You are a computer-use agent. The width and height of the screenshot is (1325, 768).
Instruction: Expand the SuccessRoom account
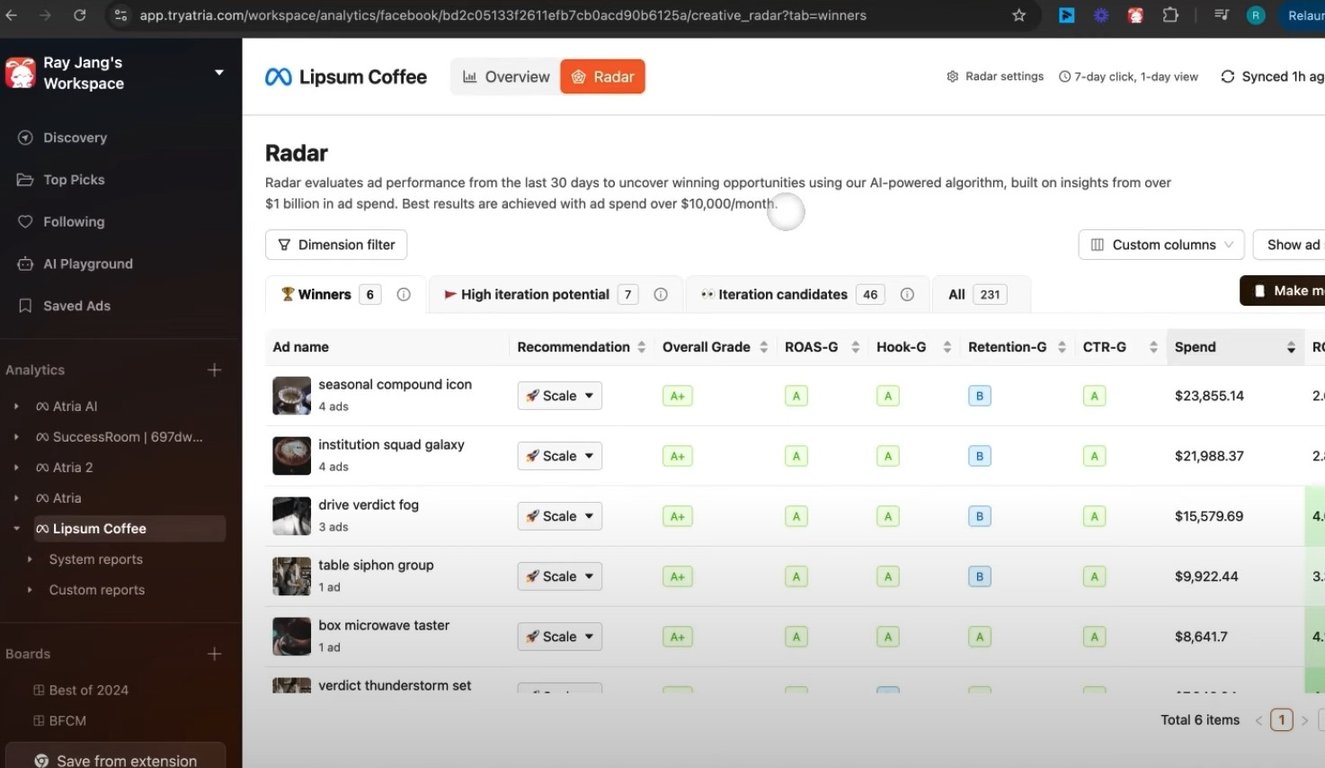point(16,437)
